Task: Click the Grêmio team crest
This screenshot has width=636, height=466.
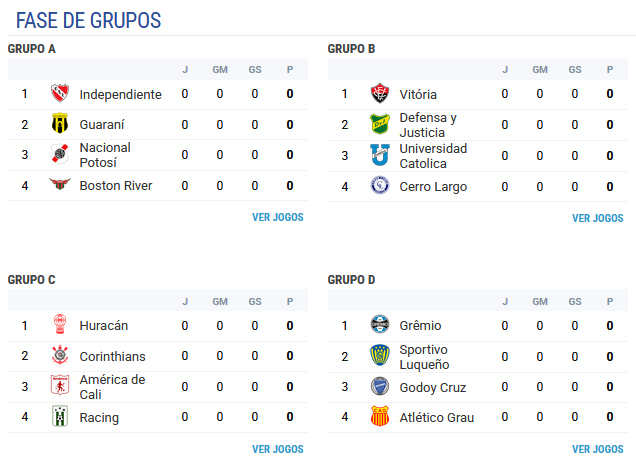Action: (380, 325)
